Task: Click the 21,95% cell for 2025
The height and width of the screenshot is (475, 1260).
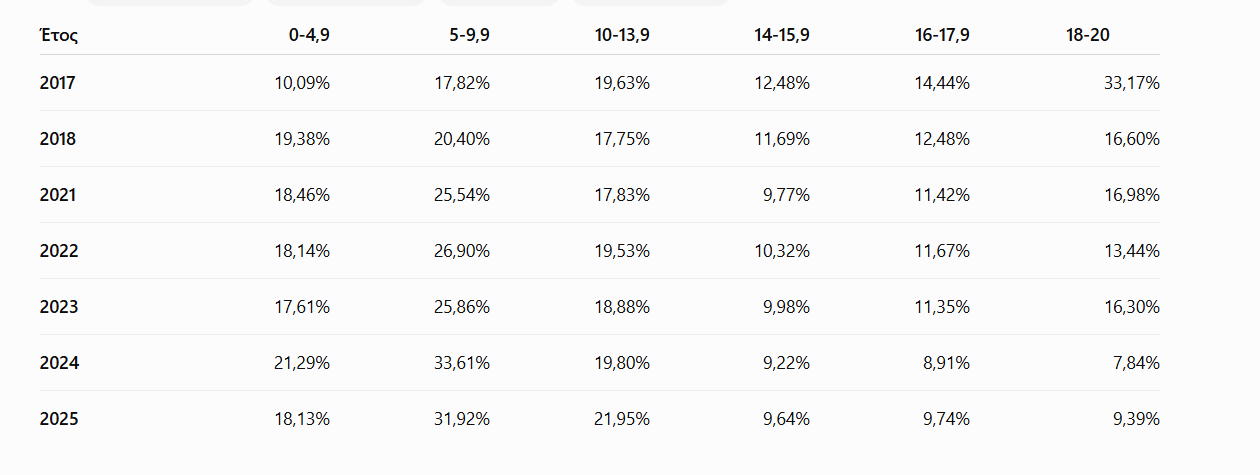Action: [x=622, y=419]
